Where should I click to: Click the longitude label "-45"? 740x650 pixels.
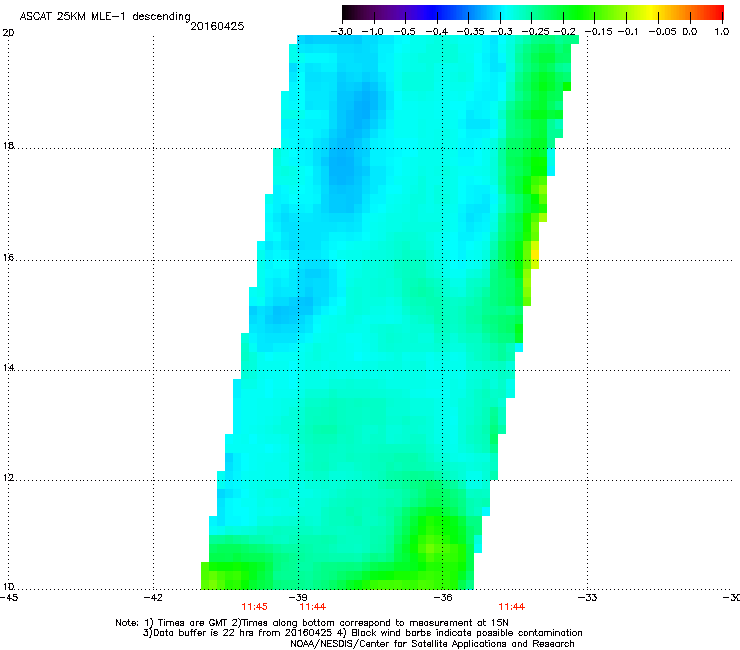point(9,597)
